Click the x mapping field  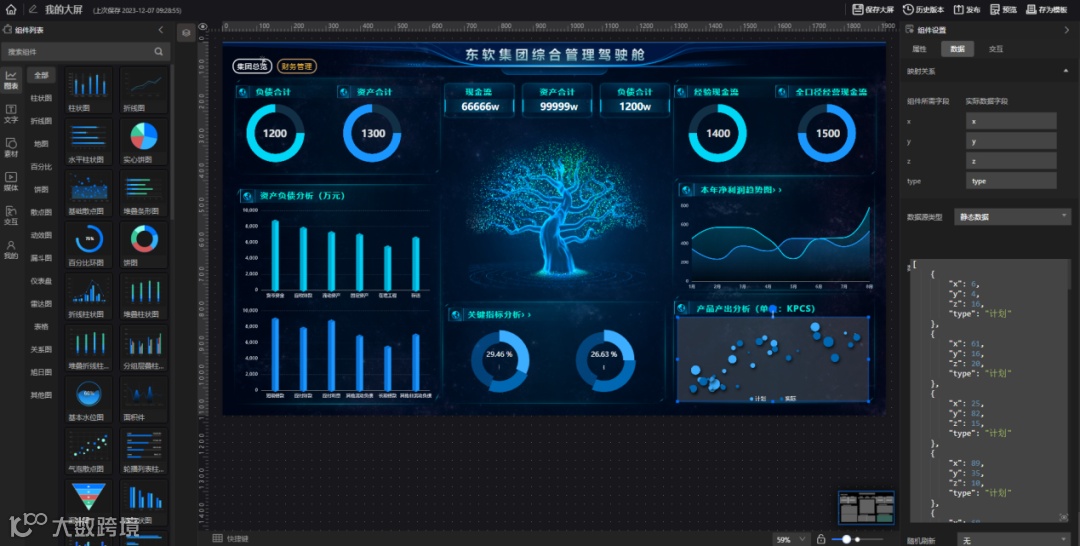[1010, 121]
